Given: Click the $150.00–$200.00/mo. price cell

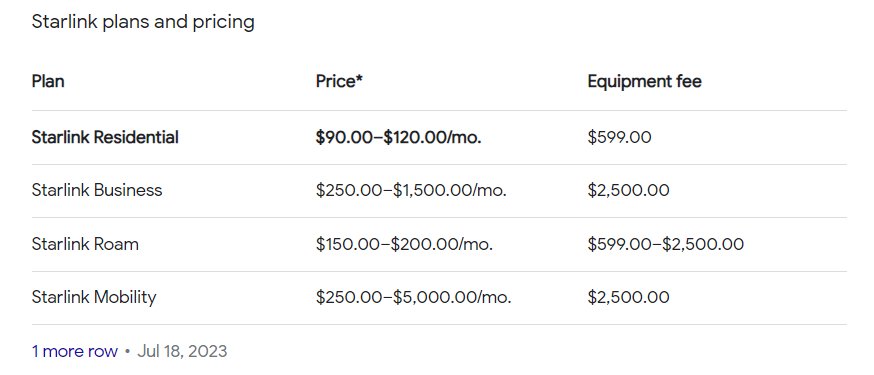Looking at the screenshot, I should (404, 244).
